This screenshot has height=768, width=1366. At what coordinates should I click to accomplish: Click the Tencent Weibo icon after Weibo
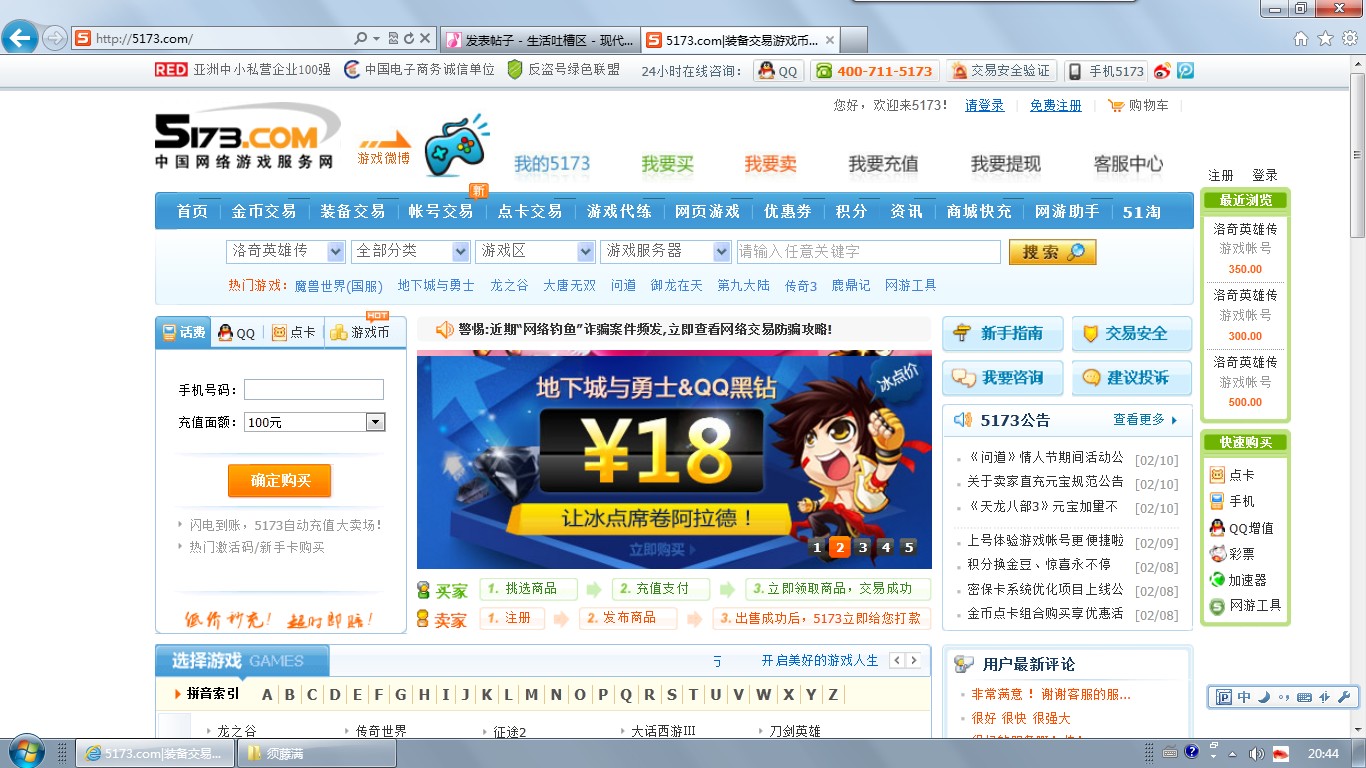[x=1185, y=71]
